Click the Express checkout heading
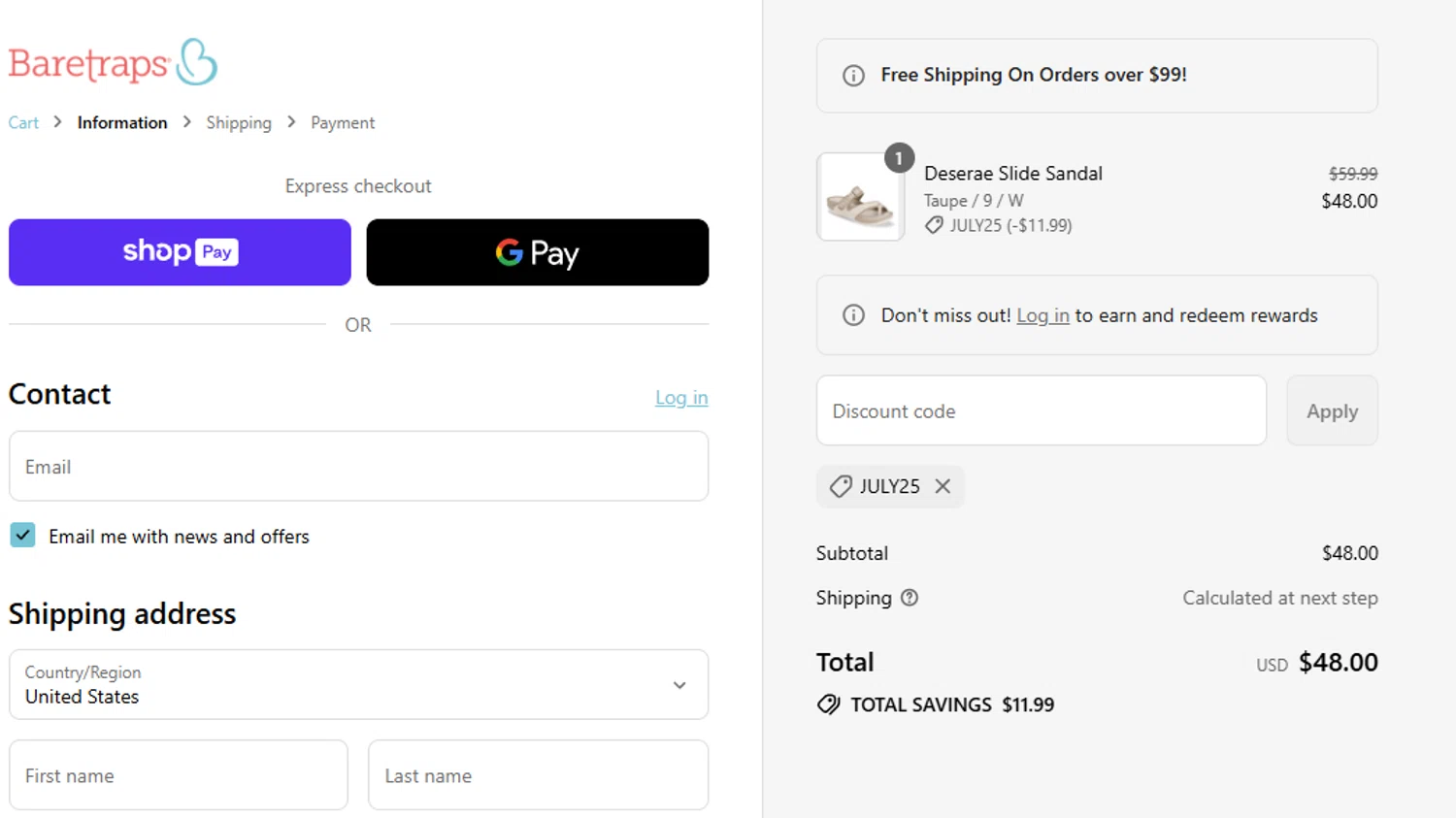Viewport: 1456px width, 818px height. pyautogui.click(x=358, y=185)
